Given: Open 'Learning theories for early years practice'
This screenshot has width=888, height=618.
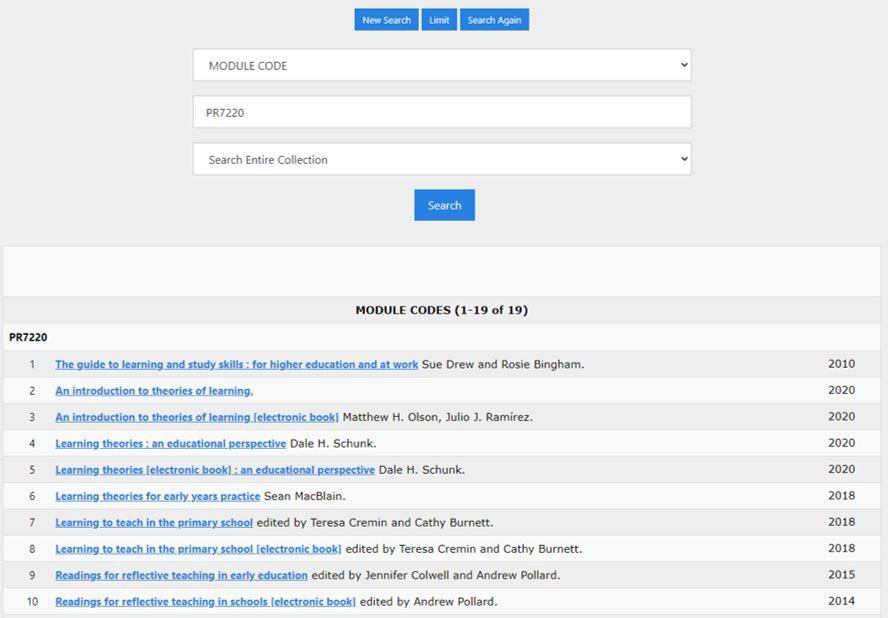Looking at the screenshot, I should [159, 495].
